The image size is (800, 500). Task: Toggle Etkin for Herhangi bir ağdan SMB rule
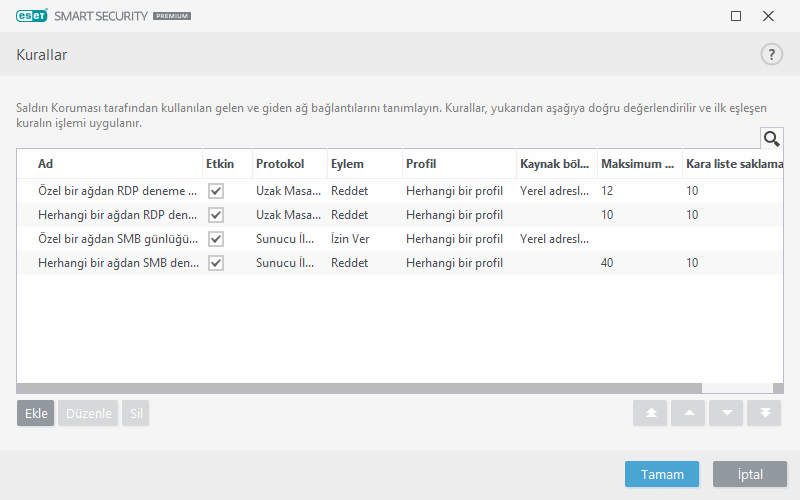pyautogui.click(x=215, y=263)
